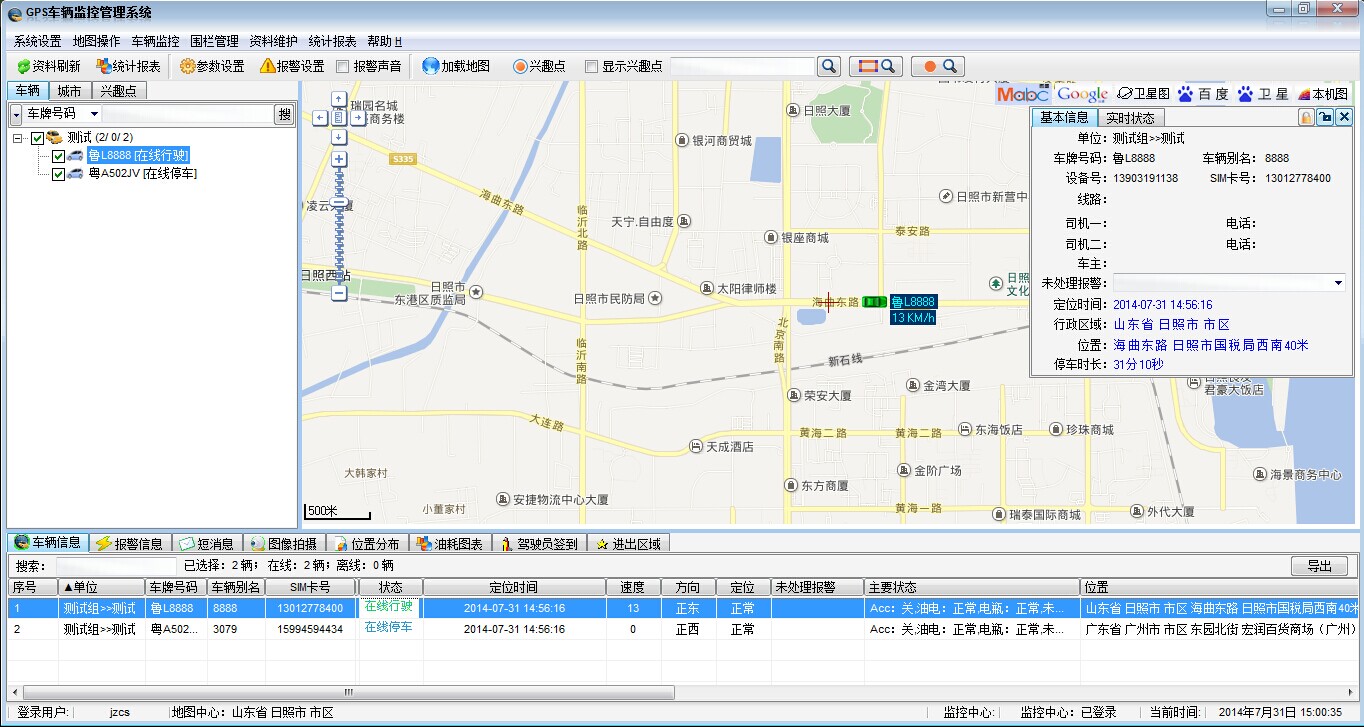
Task: Open the 车辆监控 menu
Action: (x=155, y=41)
